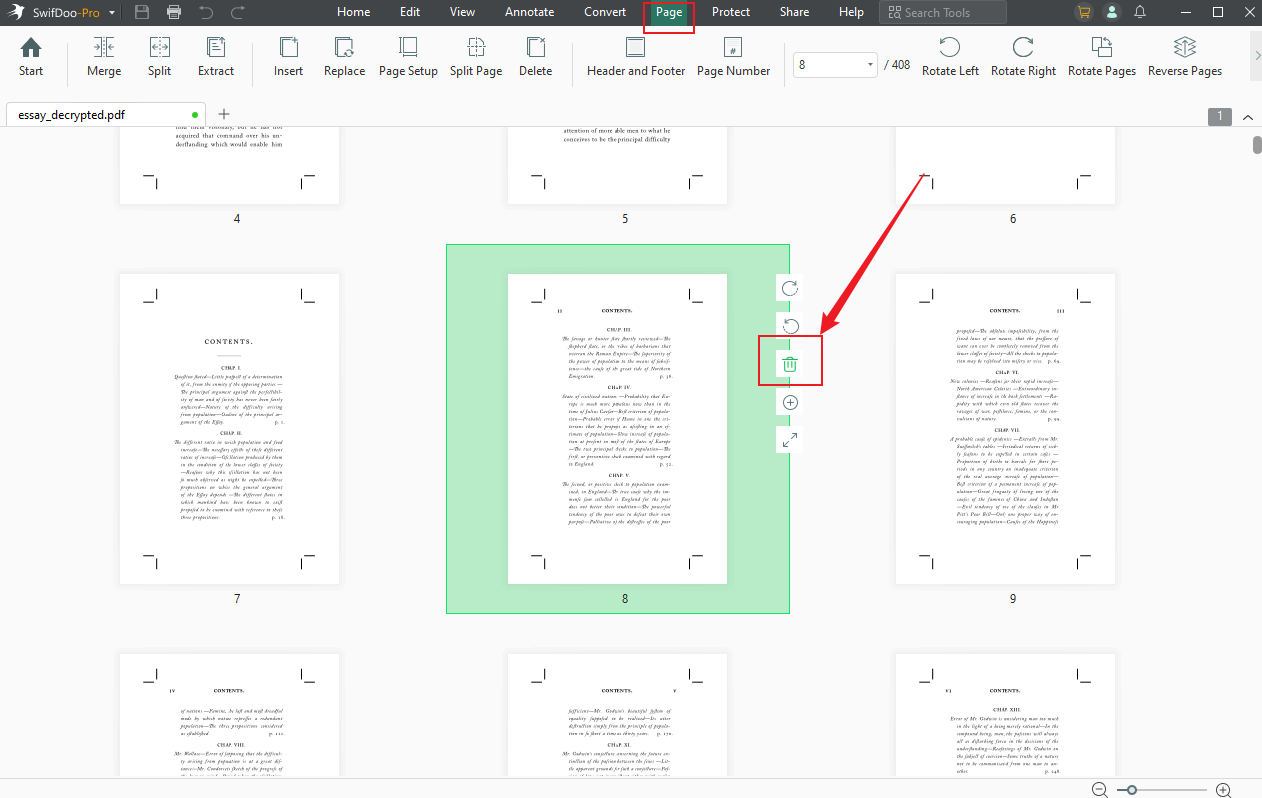Select the Merge tool
The width and height of the screenshot is (1262, 798).
click(x=103, y=57)
